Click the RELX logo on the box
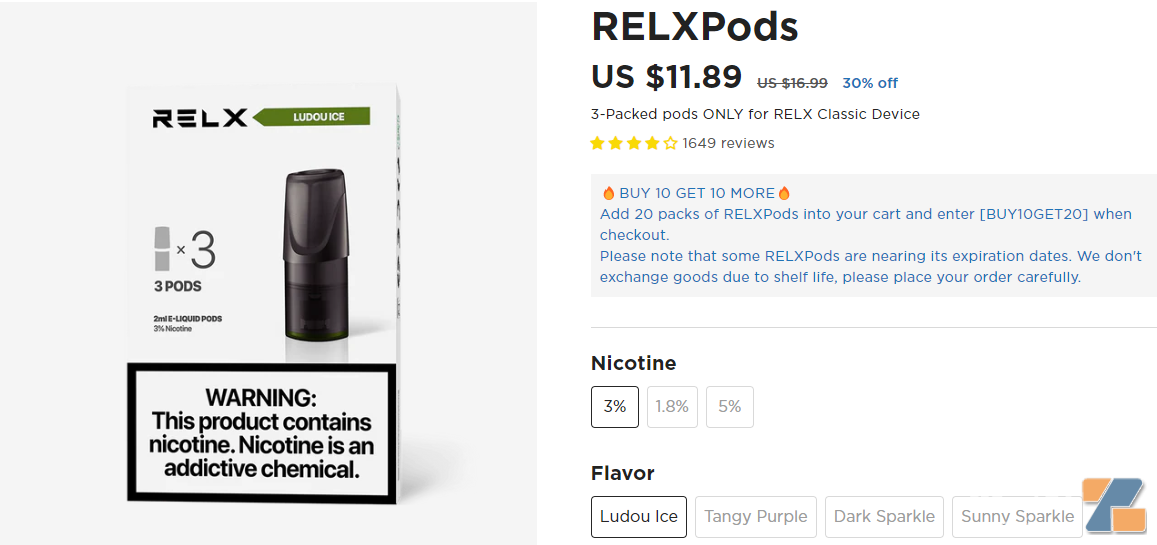Screen dimensions: 1157x545 click(200, 119)
